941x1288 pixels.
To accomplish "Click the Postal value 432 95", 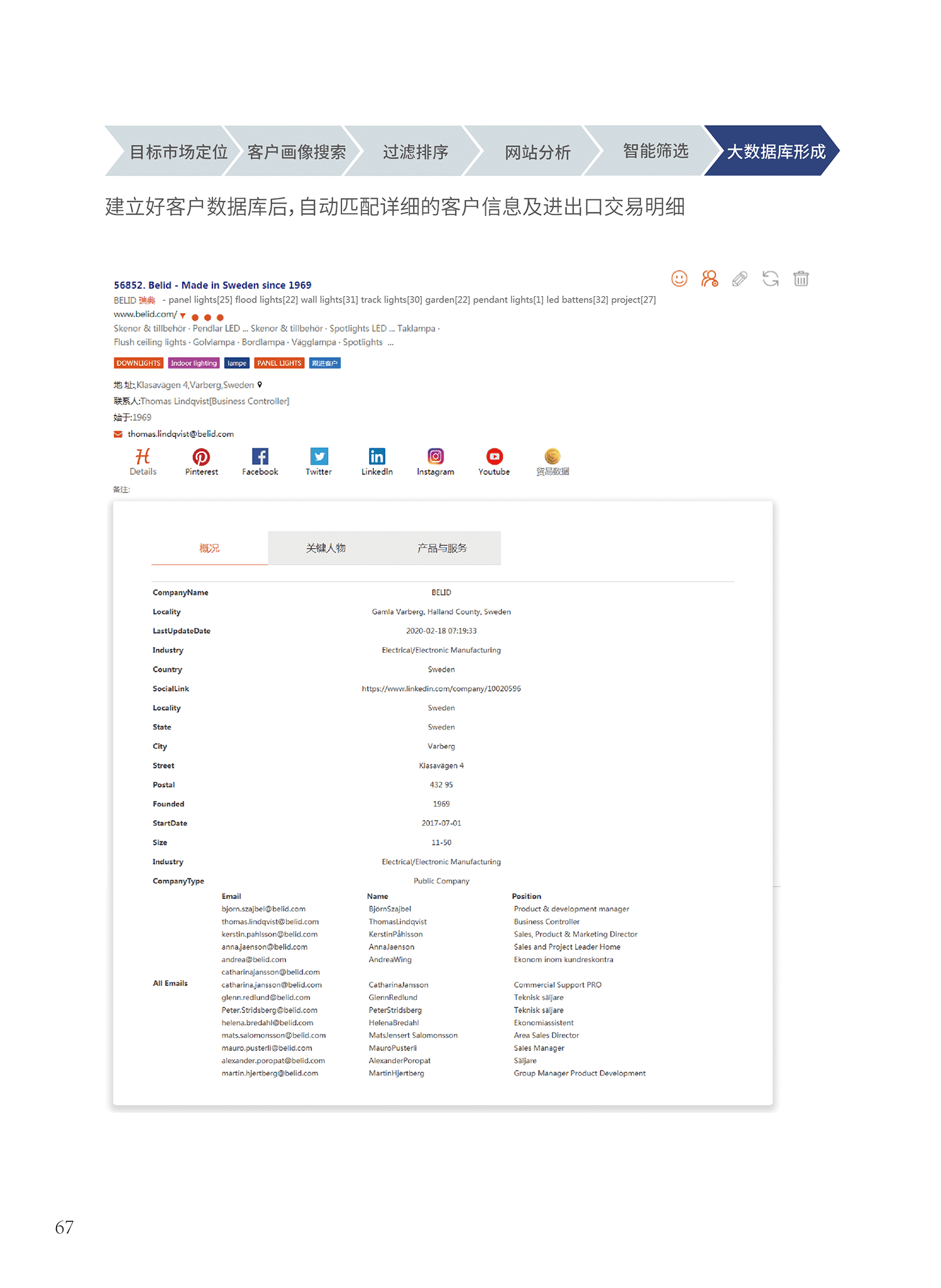I will click(441, 785).
